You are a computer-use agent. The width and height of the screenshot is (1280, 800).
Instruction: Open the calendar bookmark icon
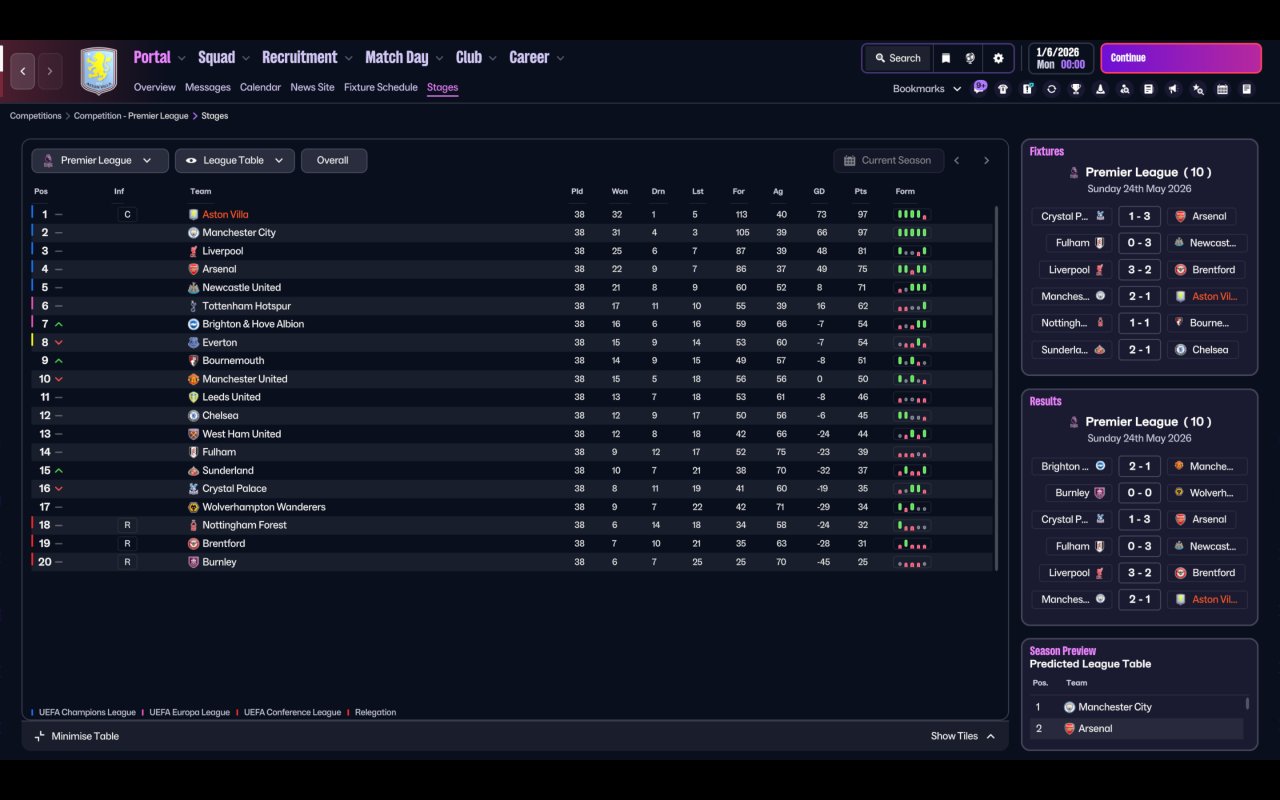pyautogui.click(x=1222, y=89)
